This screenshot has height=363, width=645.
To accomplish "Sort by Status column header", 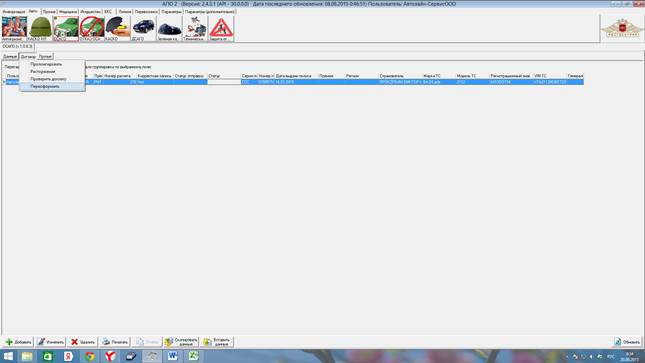I will tap(224, 76).
